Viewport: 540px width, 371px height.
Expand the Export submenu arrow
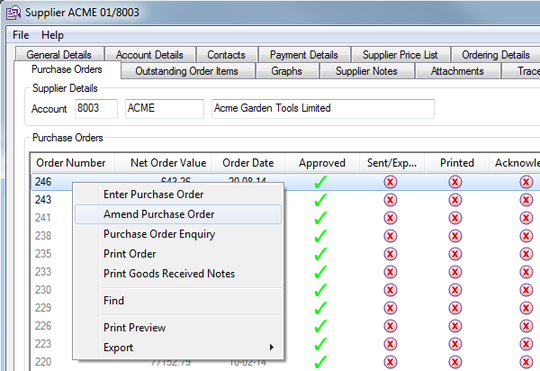271,347
